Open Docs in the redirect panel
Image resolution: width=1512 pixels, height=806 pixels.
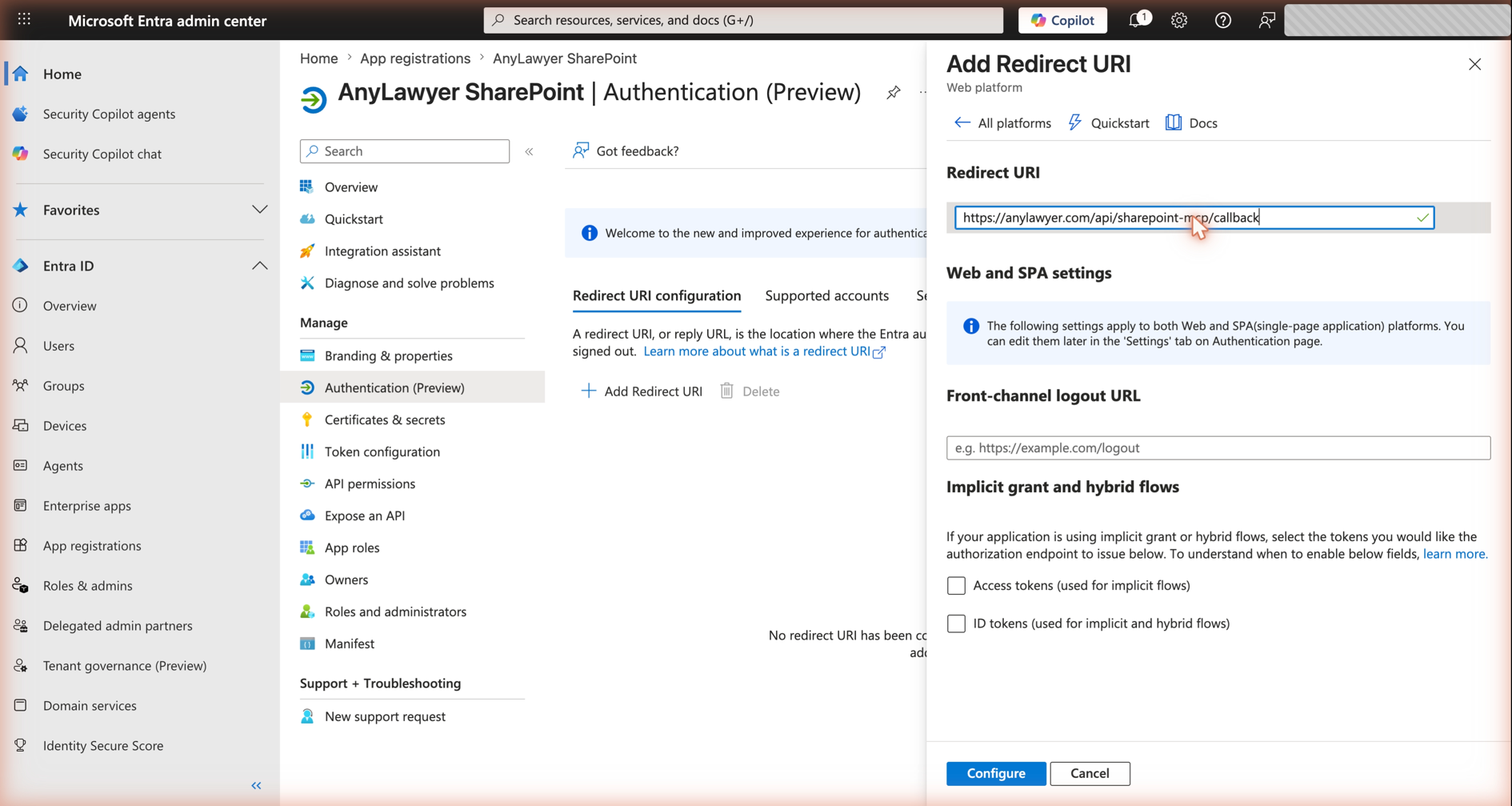tap(1191, 122)
